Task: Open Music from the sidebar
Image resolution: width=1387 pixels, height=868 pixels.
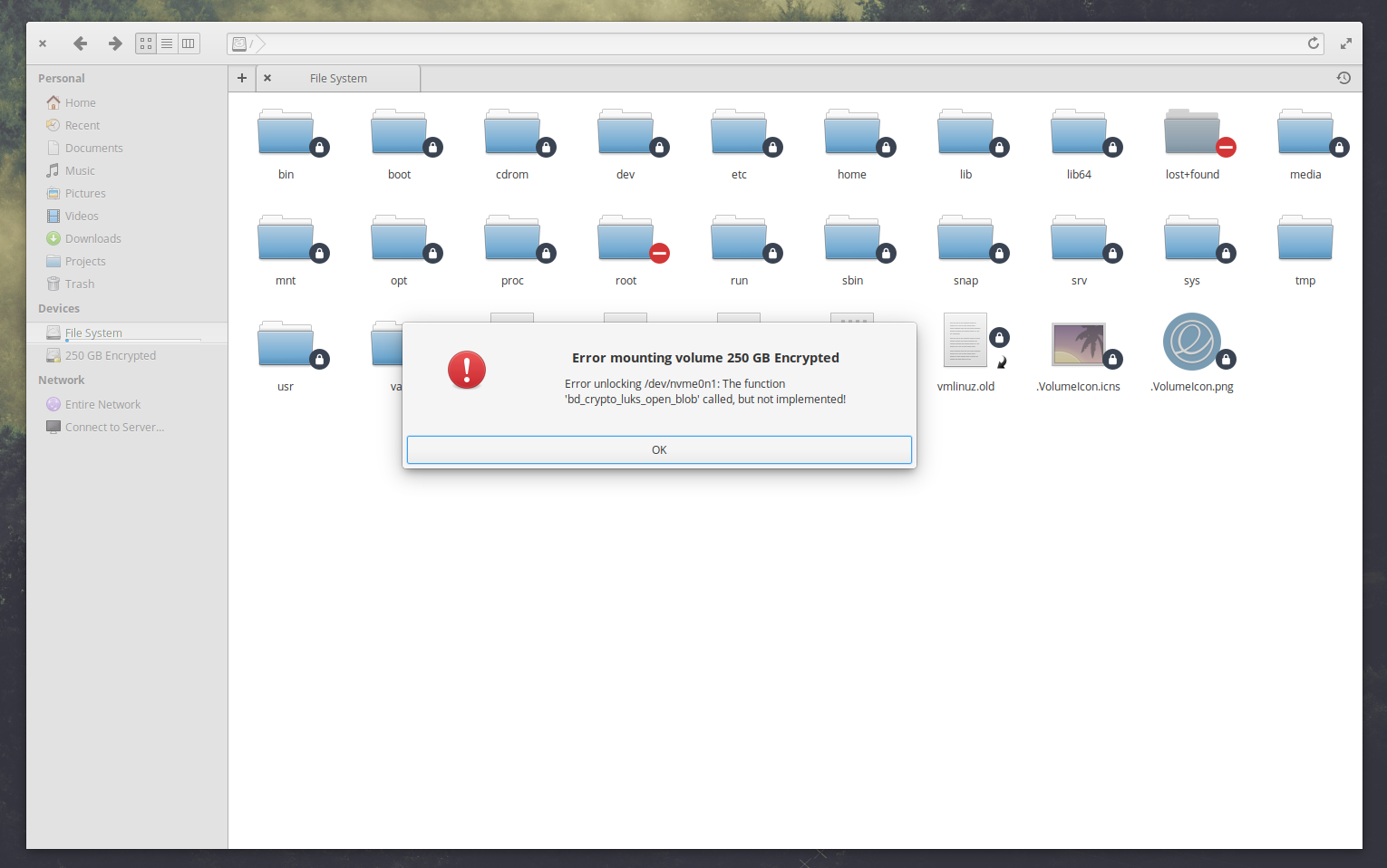Action: 79,170
